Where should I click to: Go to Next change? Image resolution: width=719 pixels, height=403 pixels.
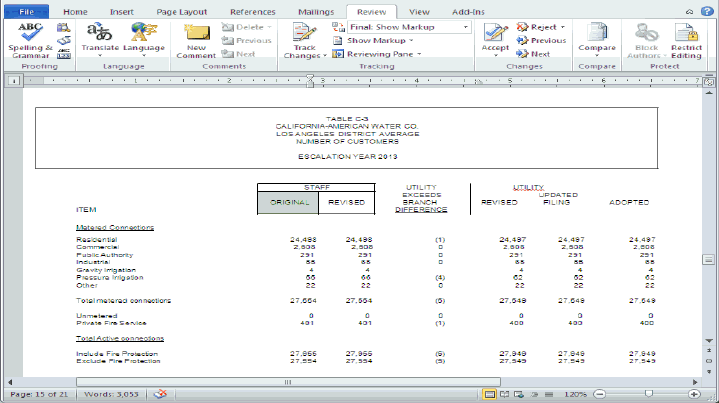(x=534, y=54)
